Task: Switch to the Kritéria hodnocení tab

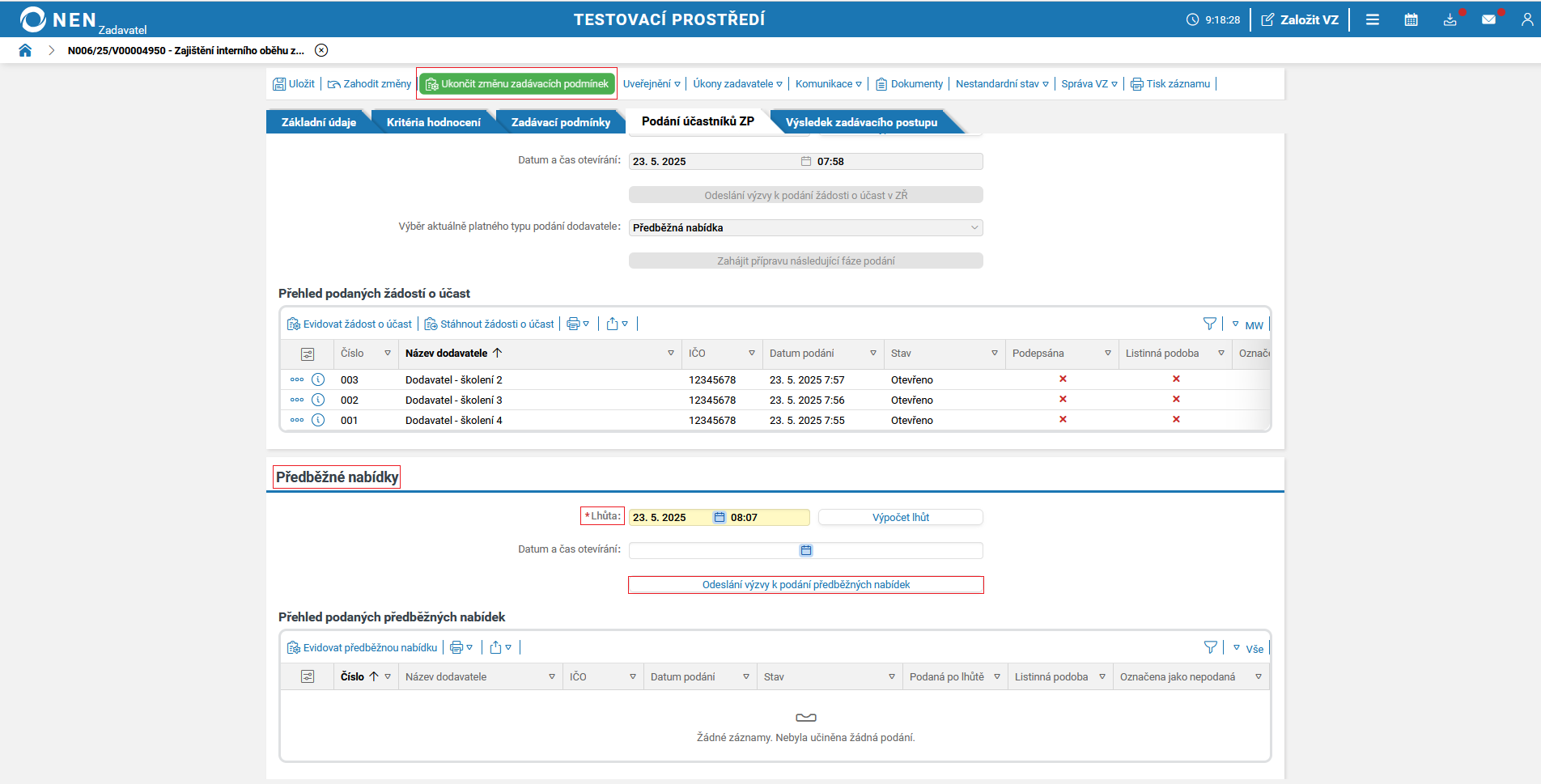Action: click(433, 122)
